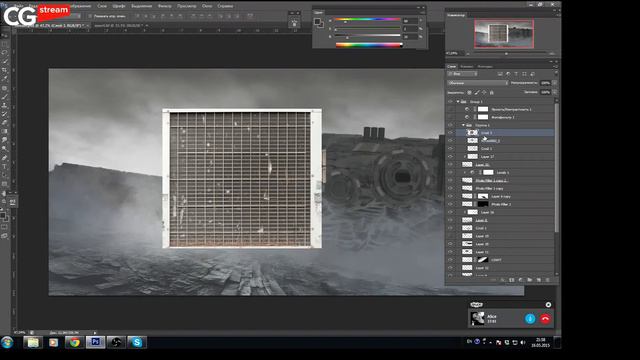This screenshot has width=640, height=360.
Task: Mute microphone in Skype call popup
Action: (530, 319)
